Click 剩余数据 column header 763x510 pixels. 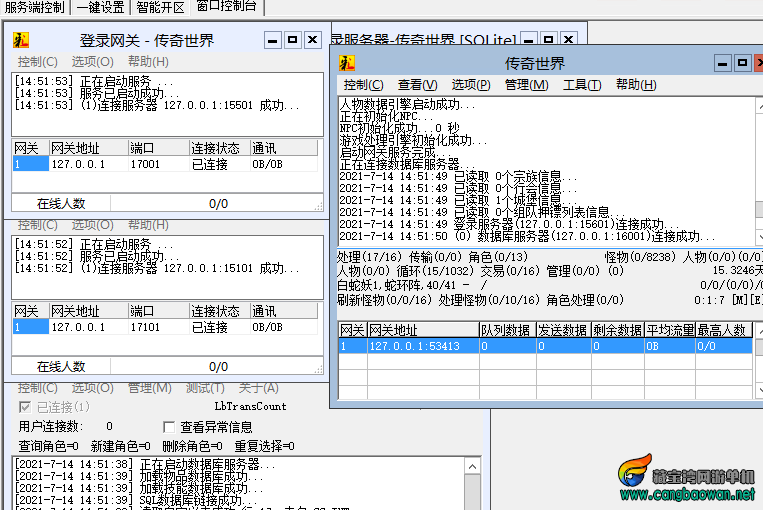[618, 330]
